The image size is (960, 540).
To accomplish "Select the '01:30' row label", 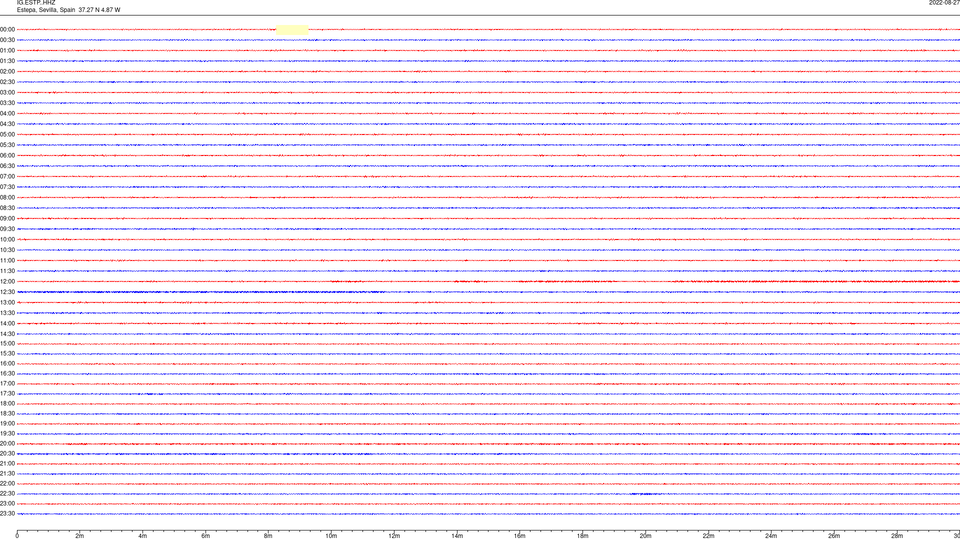I will [7, 61].
